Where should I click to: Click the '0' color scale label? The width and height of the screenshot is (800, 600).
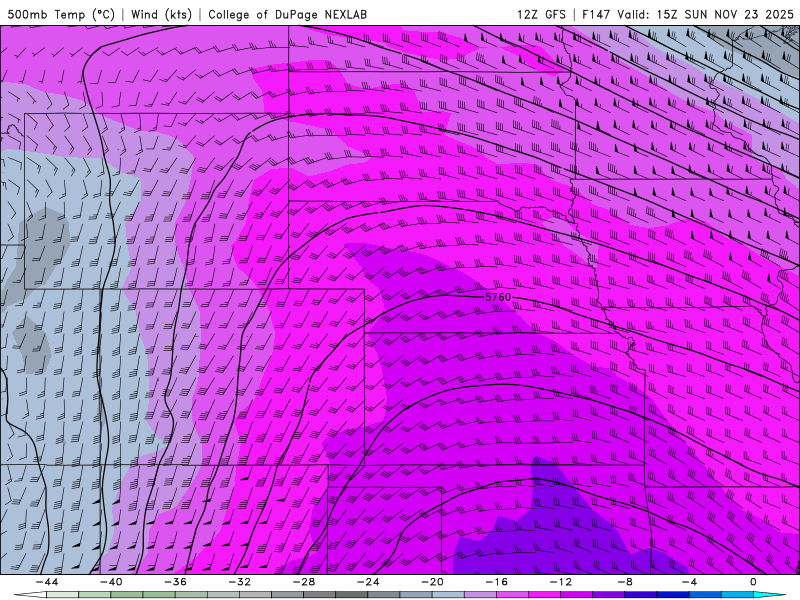(754, 582)
